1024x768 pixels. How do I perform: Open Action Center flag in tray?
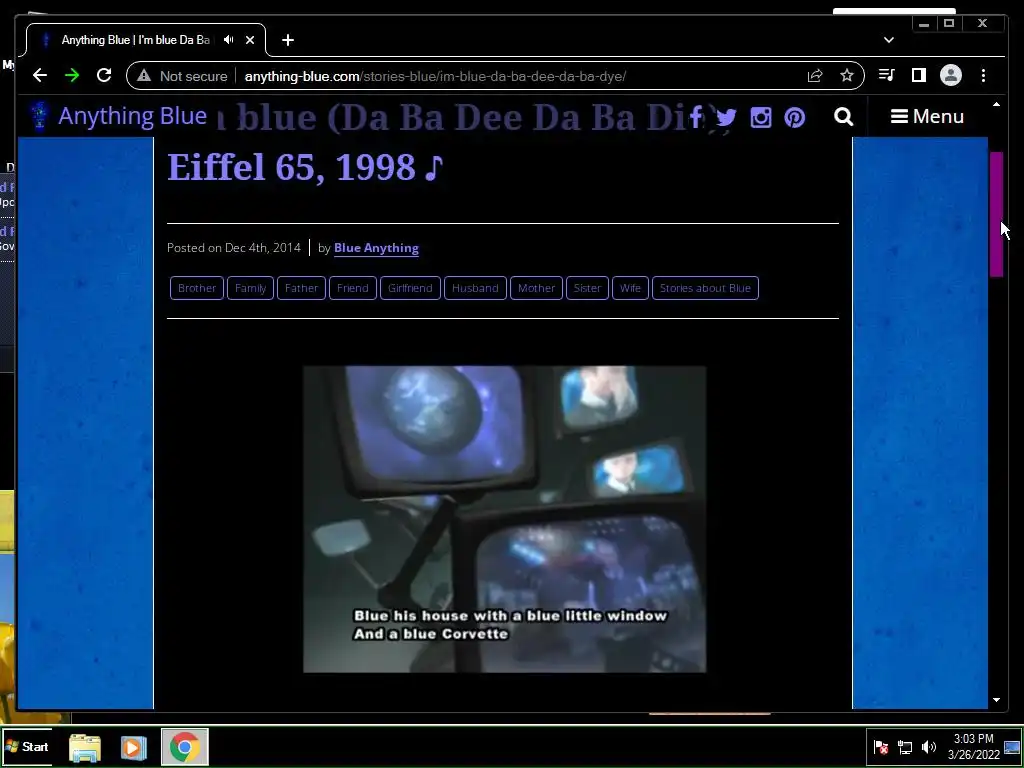click(881, 747)
